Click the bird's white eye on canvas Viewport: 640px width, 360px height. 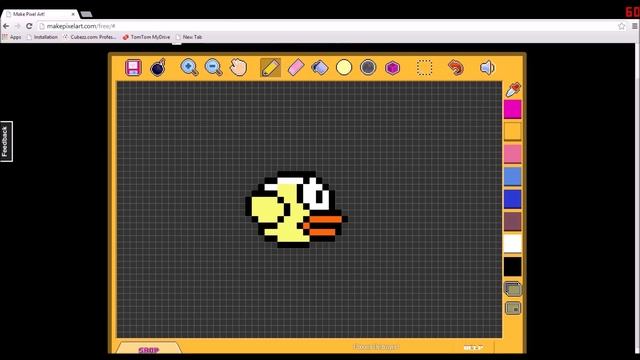[x=317, y=193]
